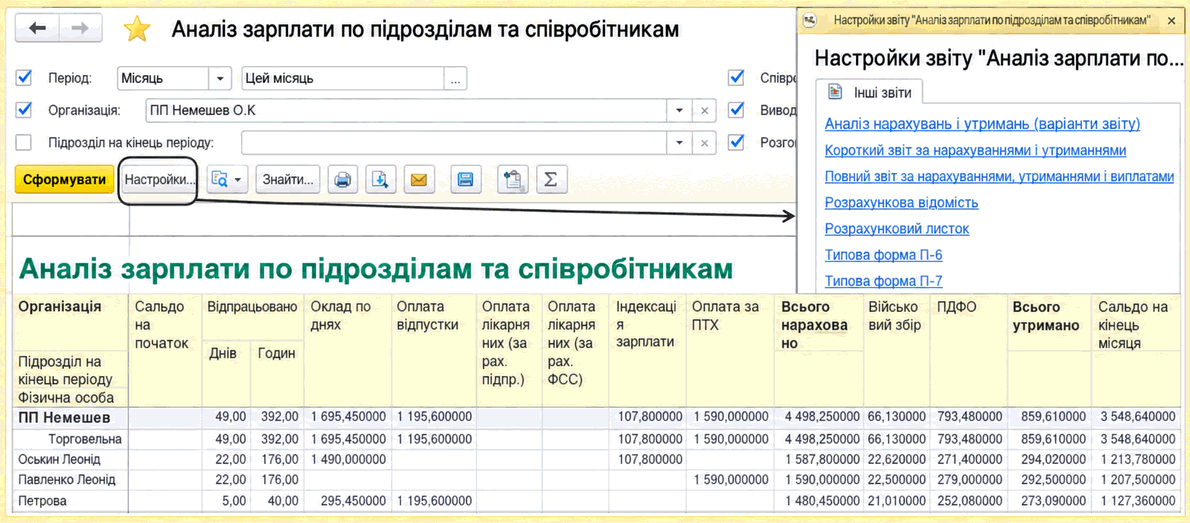Click the Інші звіти tab icon
Image resolution: width=1190 pixels, height=523 pixels.
point(836,93)
